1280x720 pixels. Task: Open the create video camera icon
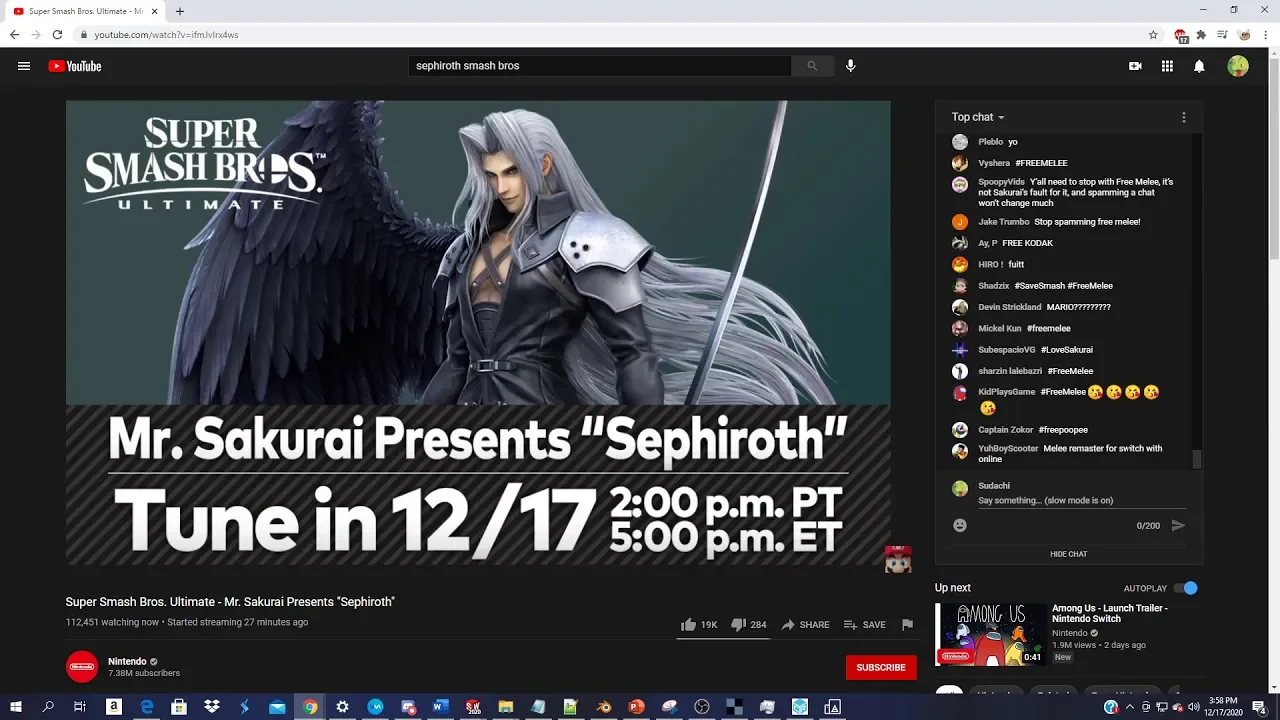1135,66
